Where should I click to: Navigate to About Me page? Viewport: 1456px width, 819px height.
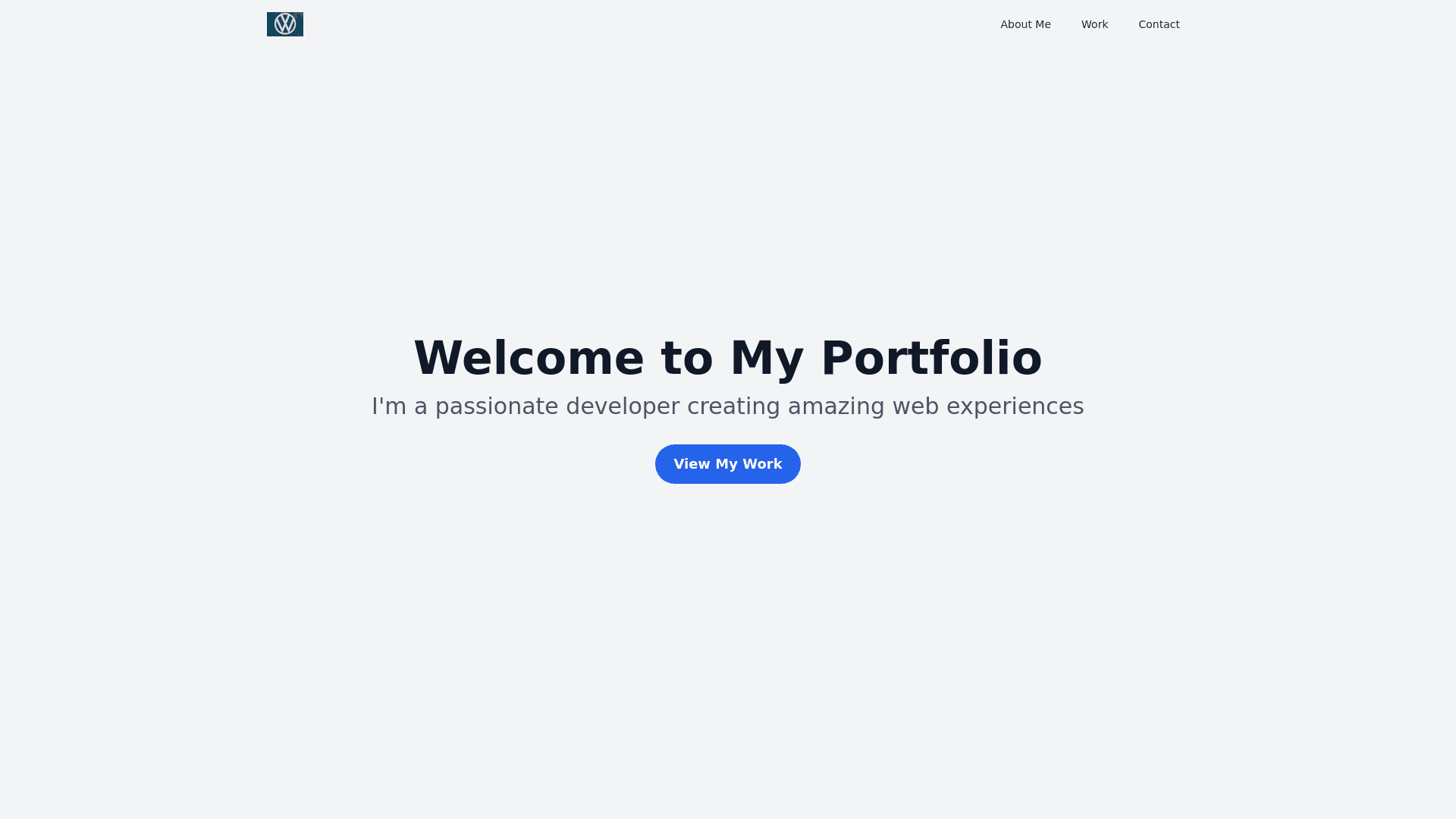click(1025, 24)
